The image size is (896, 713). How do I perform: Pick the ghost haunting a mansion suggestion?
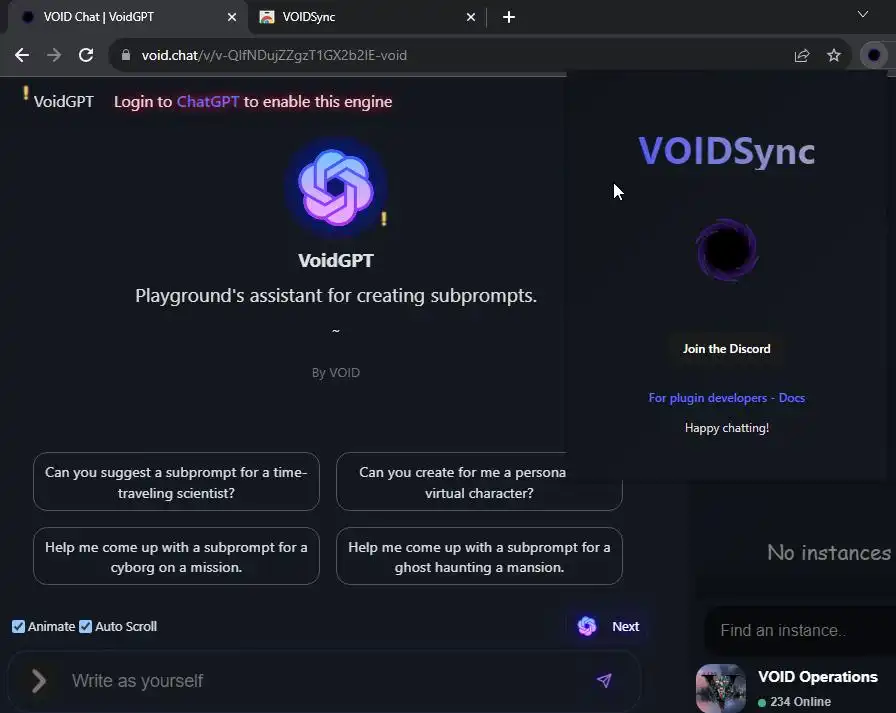[x=479, y=557]
